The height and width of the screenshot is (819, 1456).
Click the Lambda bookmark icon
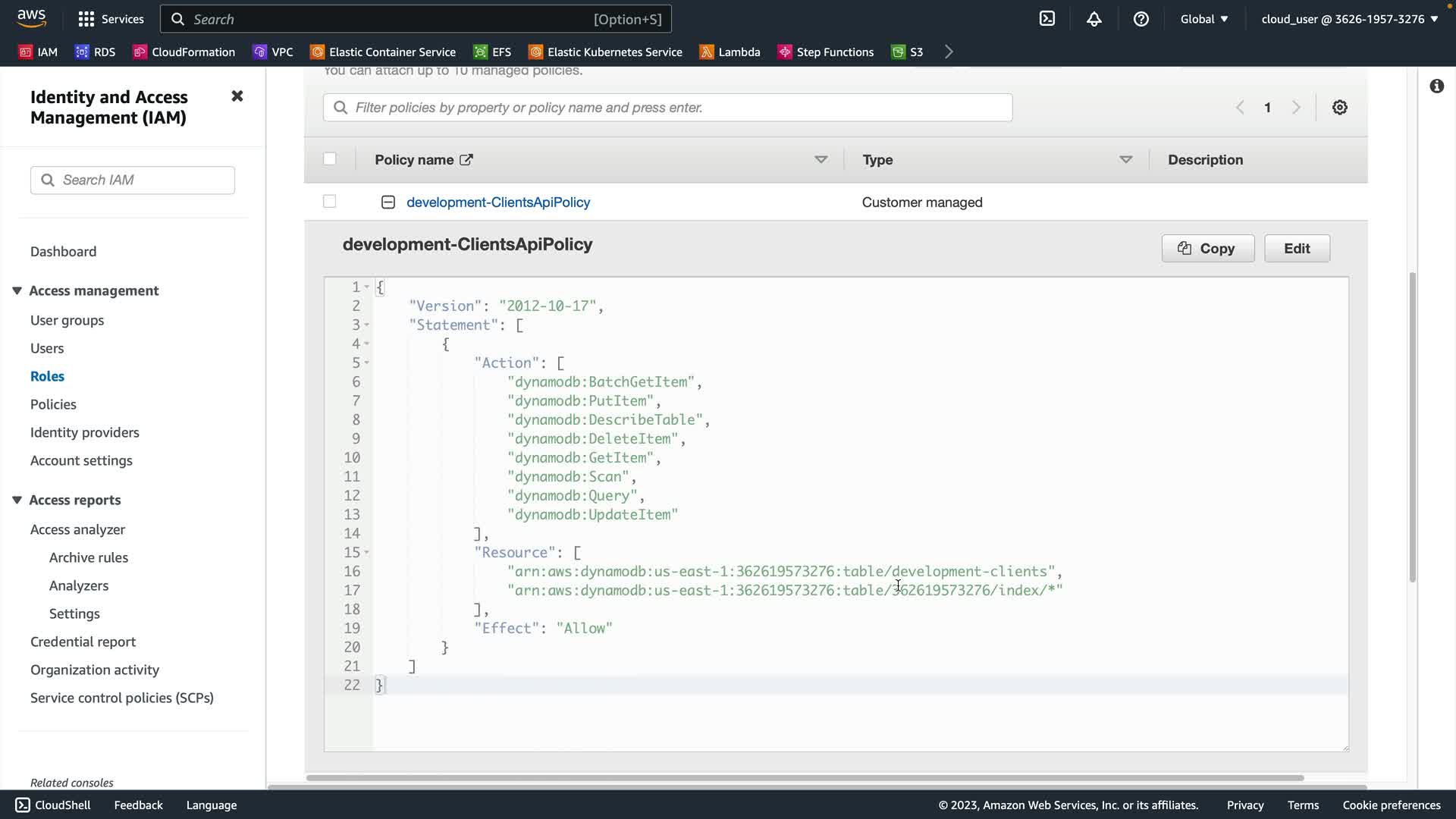pyautogui.click(x=707, y=52)
